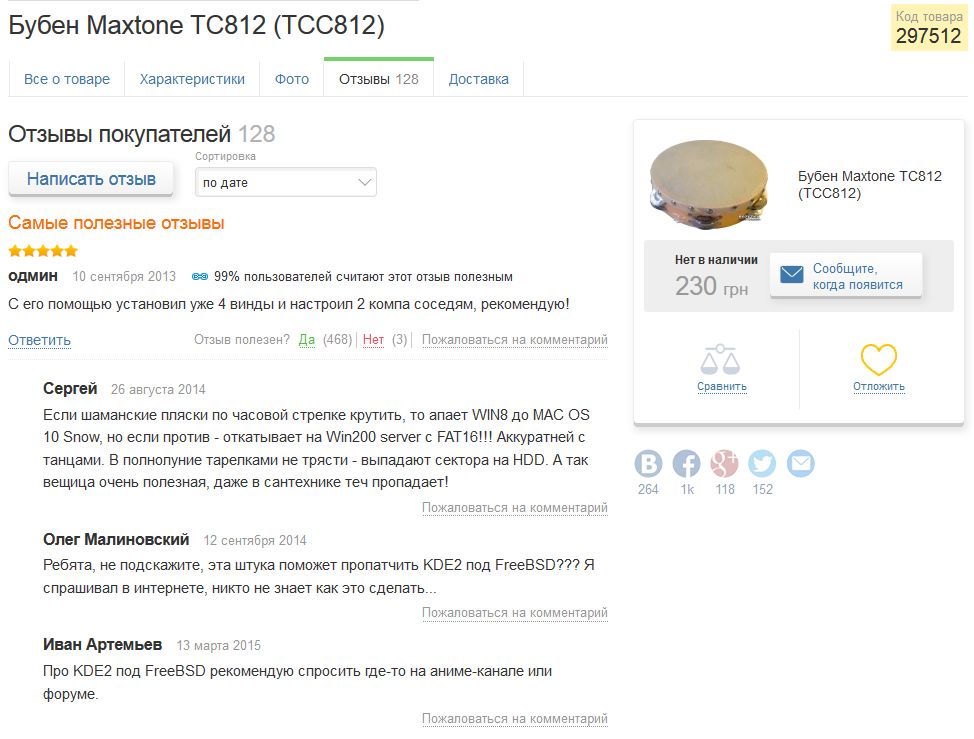This screenshot has height=739, width=974.
Task: Click the date '10 сентября 2013'
Action: point(124,276)
